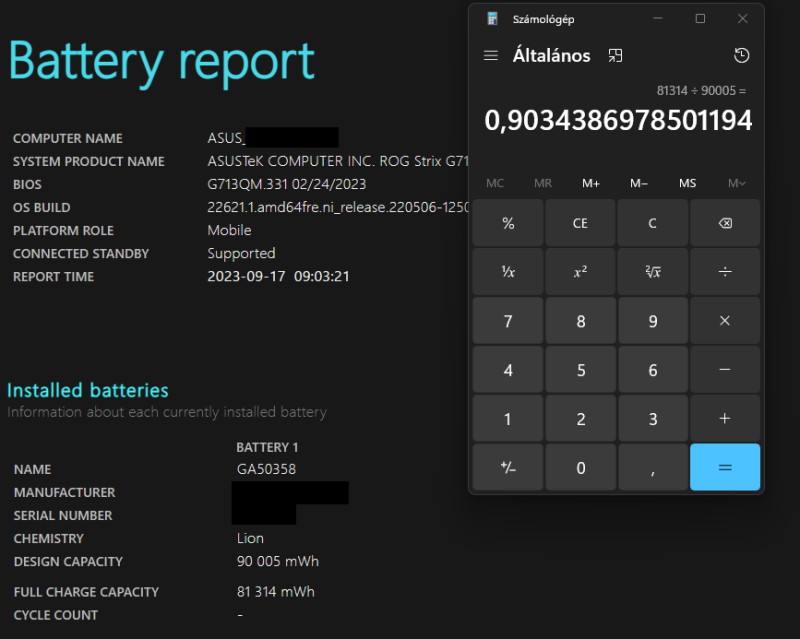Viewport: 800px width, 639px height.
Task: Click connected standby value Supported
Action: [241, 254]
